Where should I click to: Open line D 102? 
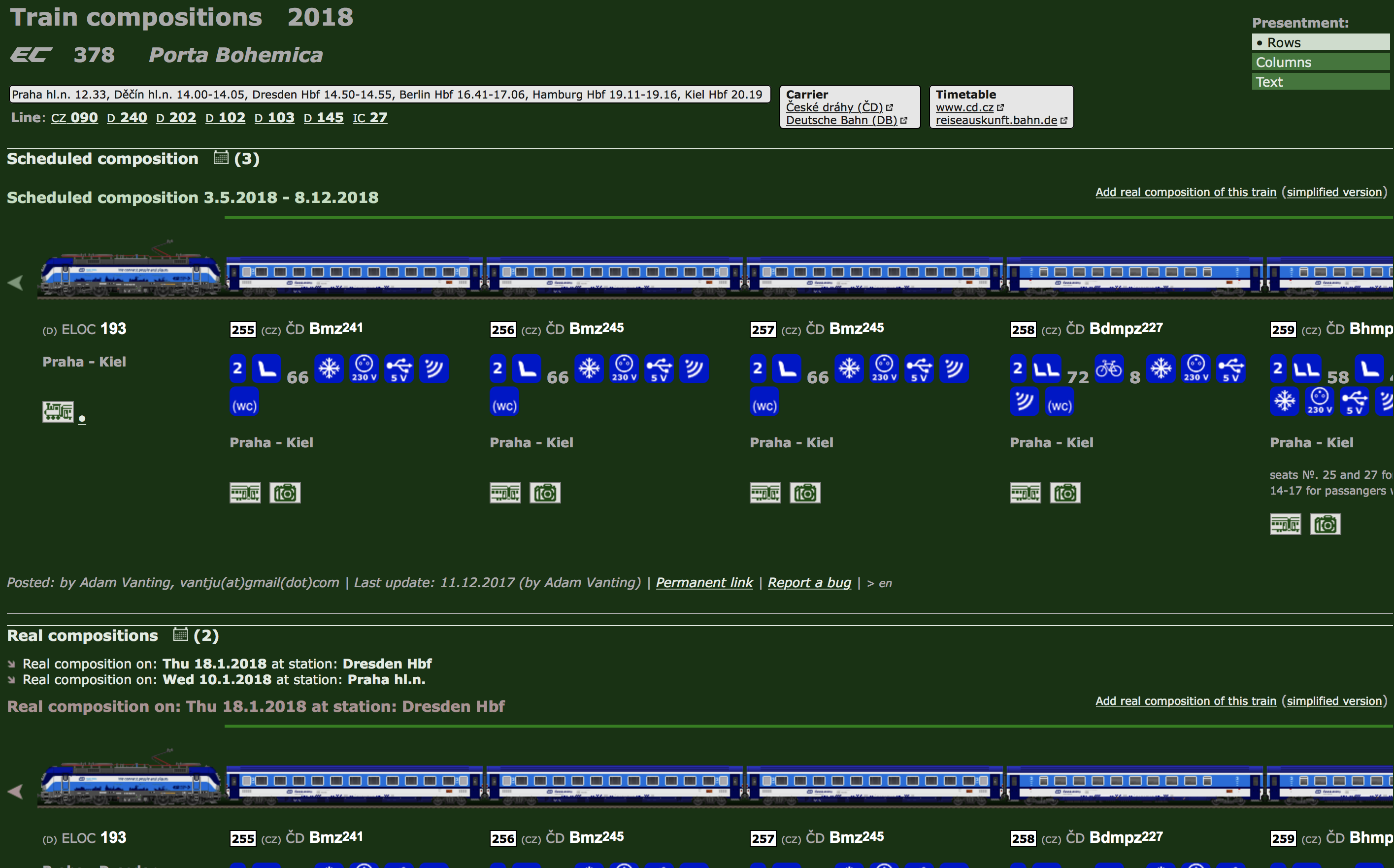point(226,118)
